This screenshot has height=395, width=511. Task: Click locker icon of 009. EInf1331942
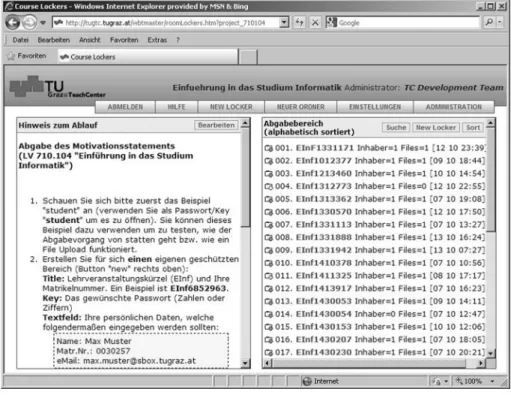pos(269,250)
